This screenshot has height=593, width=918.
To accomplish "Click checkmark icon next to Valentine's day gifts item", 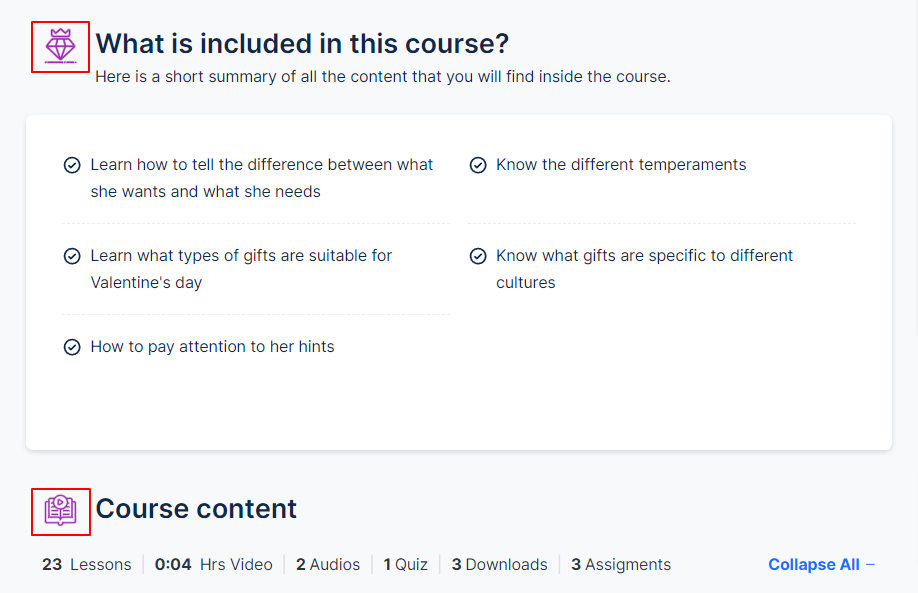I will 72,256.
